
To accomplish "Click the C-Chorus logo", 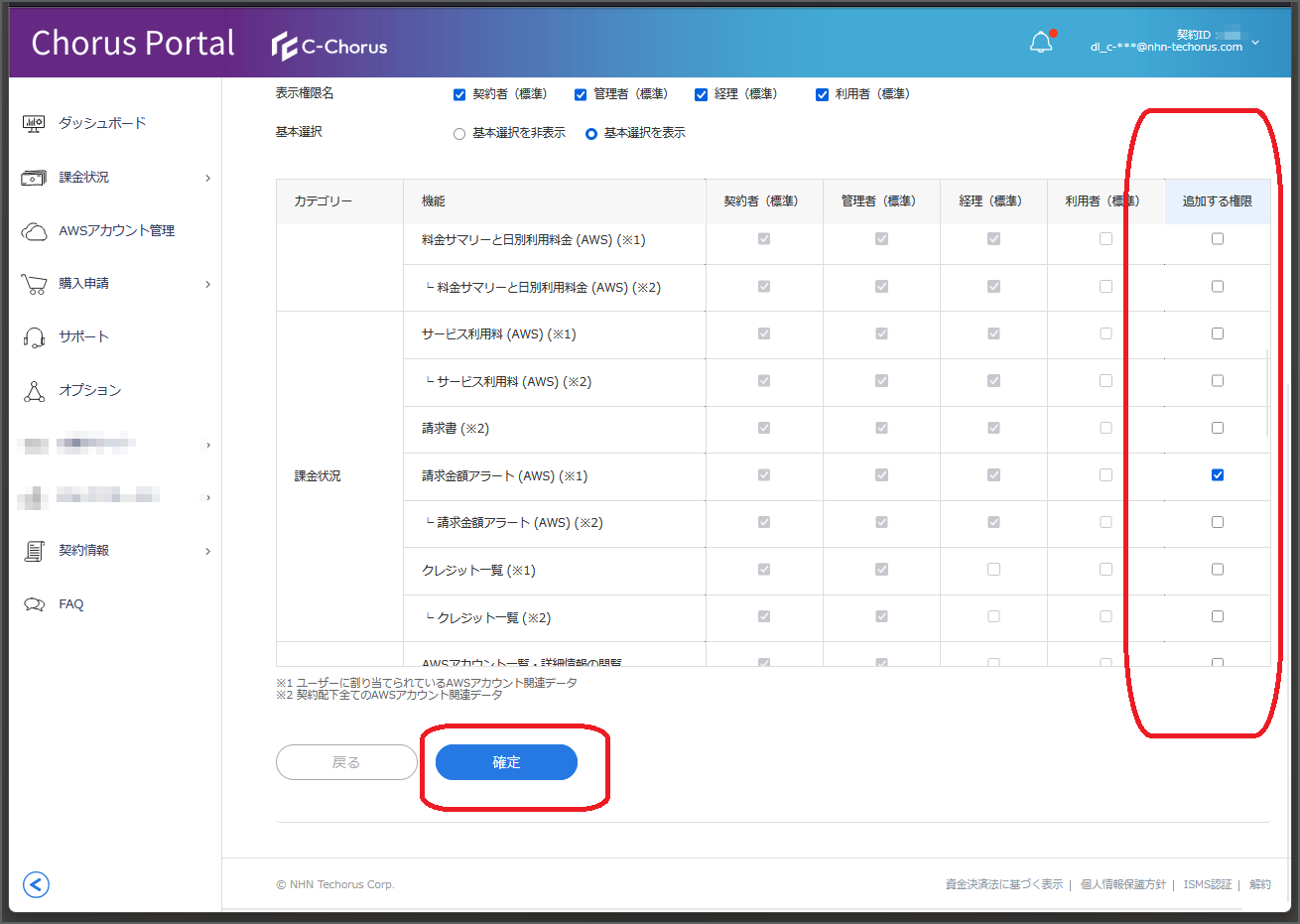I will coord(329,46).
